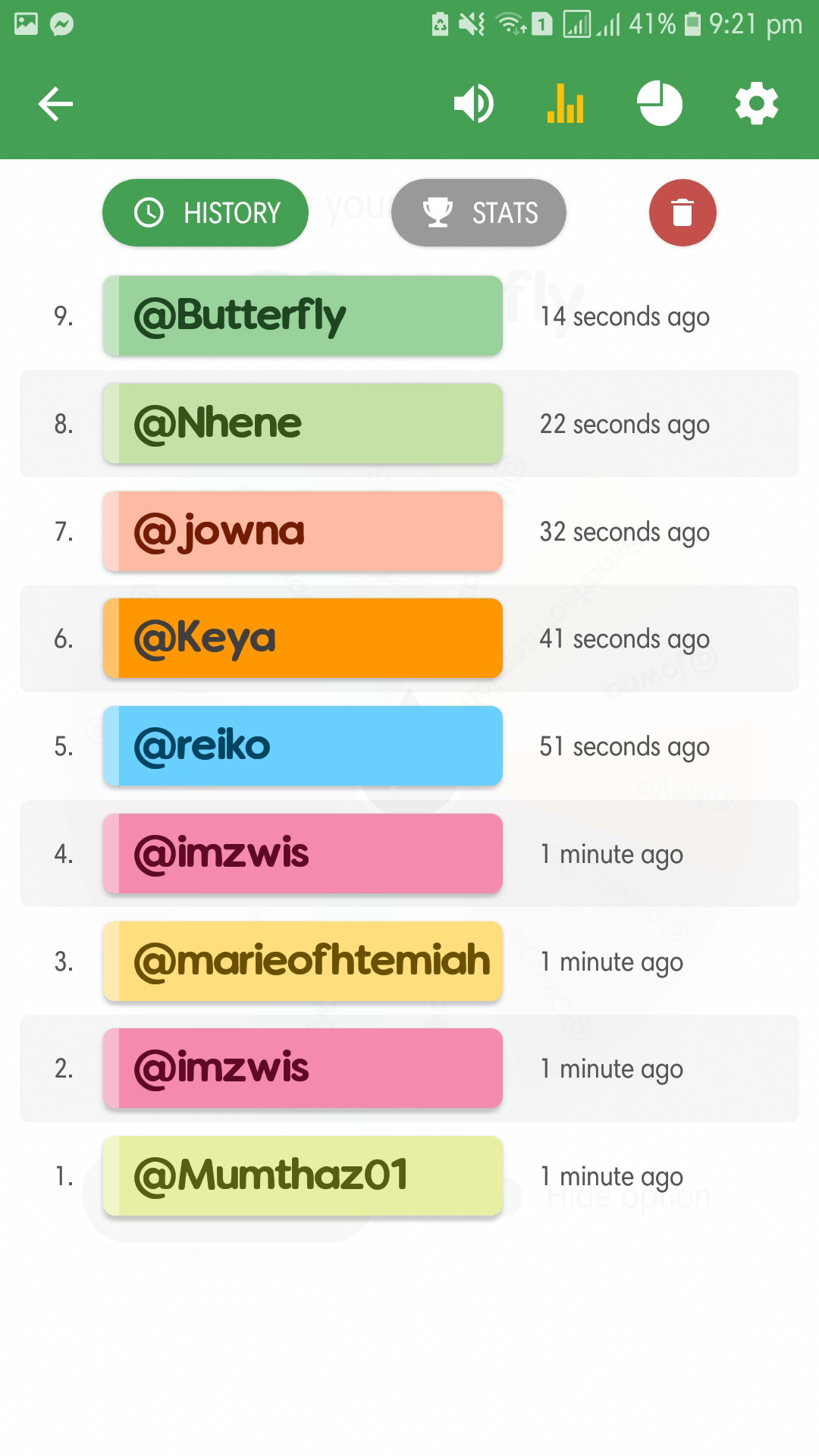Tap the @jowna history entry

click(303, 531)
